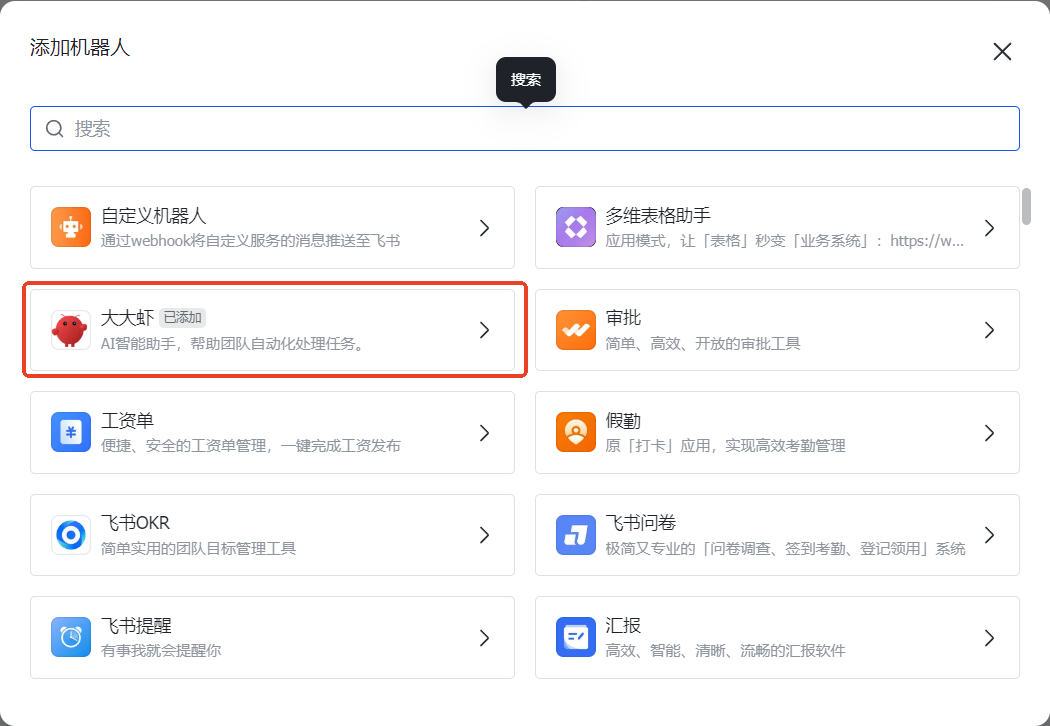Open 自定义机器人 via its chevron arrow
The width and height of the screenshot is (1050, 726).
[x=485, y=228]
